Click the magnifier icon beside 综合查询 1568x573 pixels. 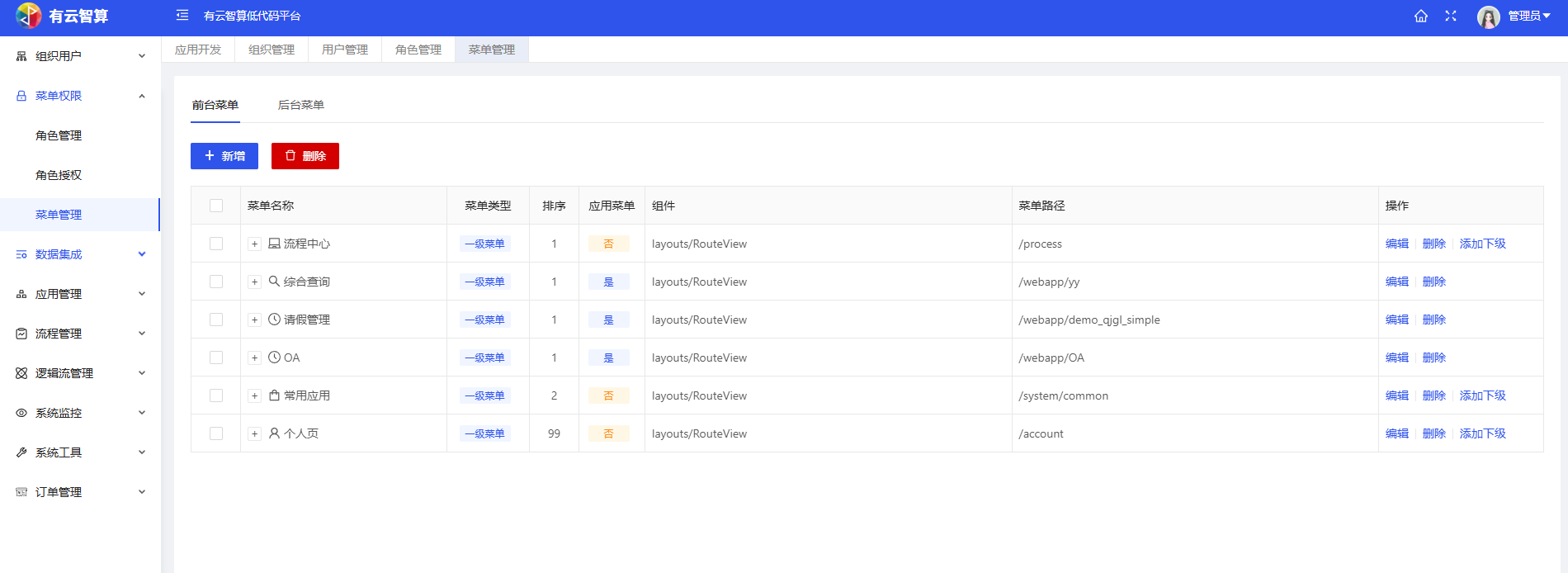pos(274,282)
